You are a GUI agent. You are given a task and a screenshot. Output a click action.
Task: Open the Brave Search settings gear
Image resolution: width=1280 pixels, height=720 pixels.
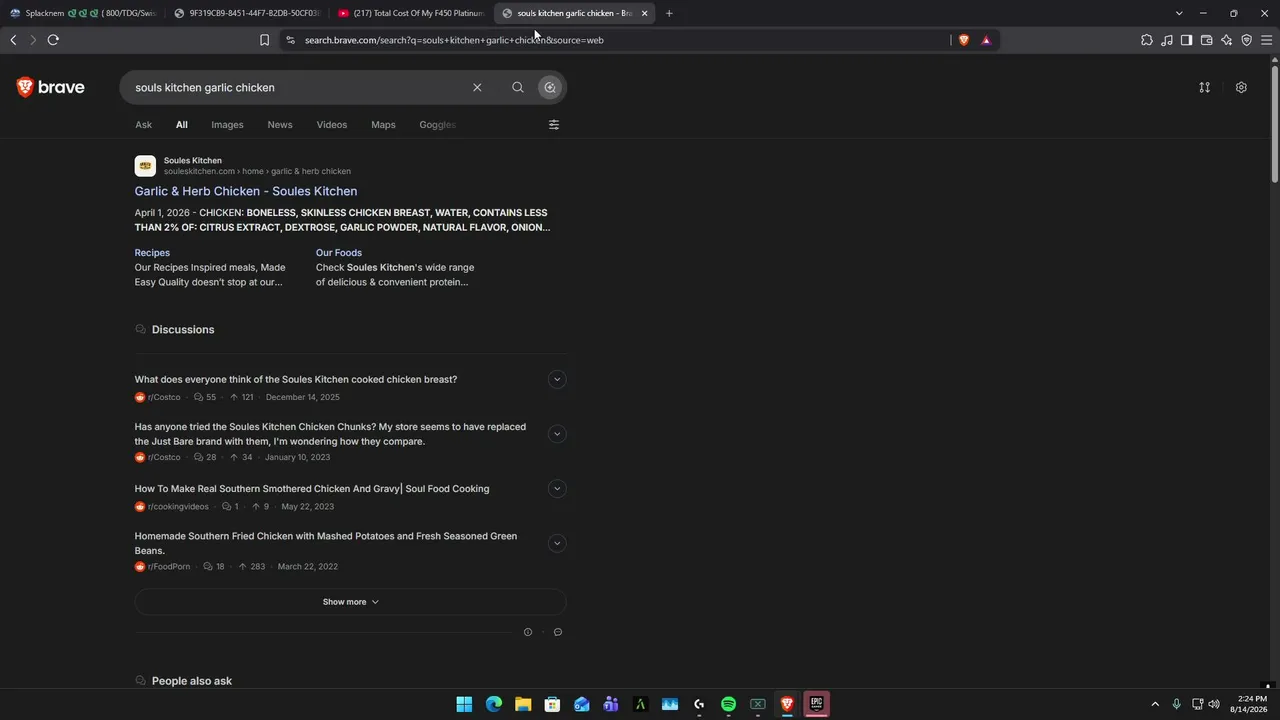coord(1241,87)
